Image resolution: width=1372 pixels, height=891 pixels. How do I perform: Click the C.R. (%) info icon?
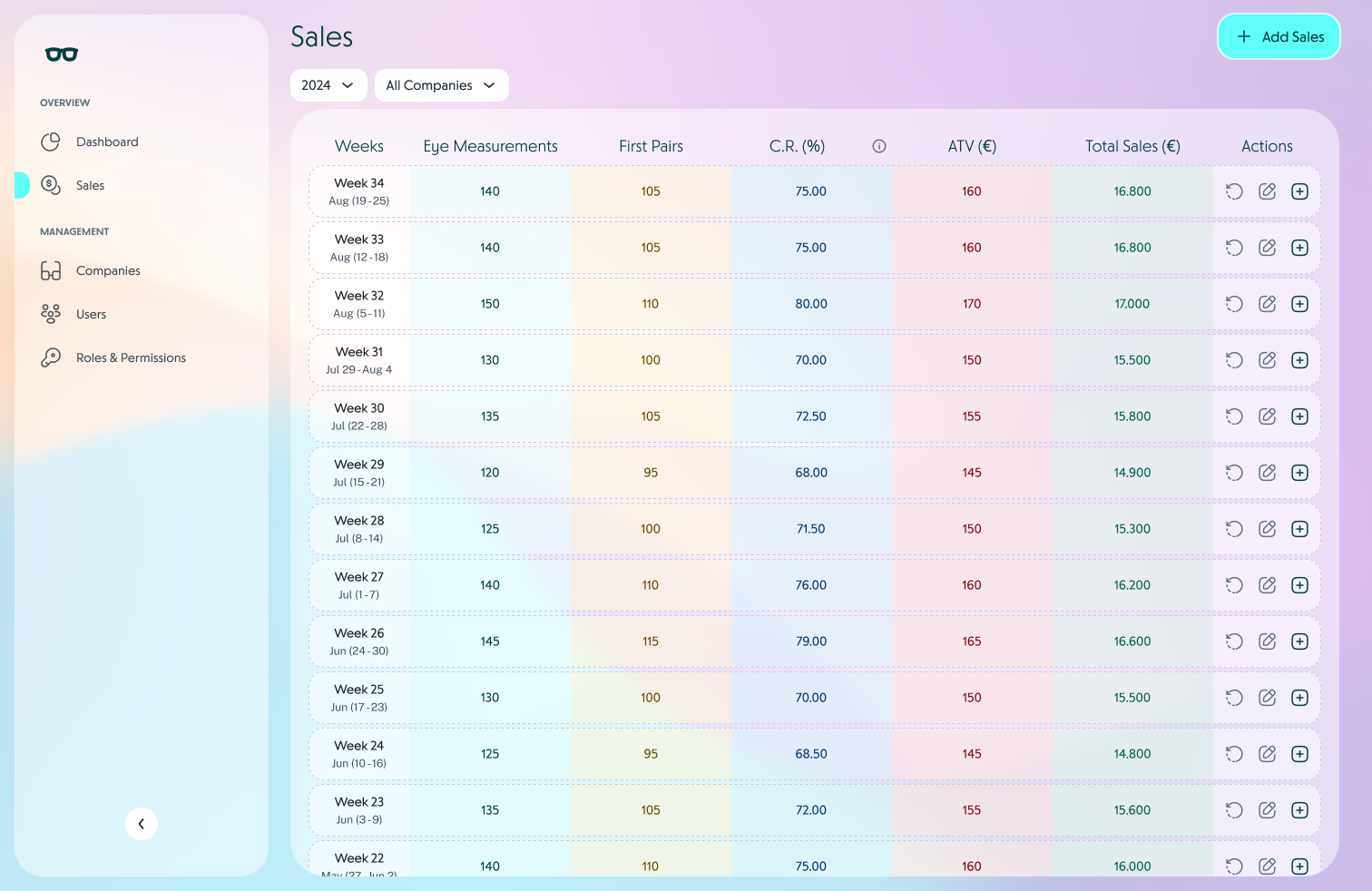click(879, 146)
